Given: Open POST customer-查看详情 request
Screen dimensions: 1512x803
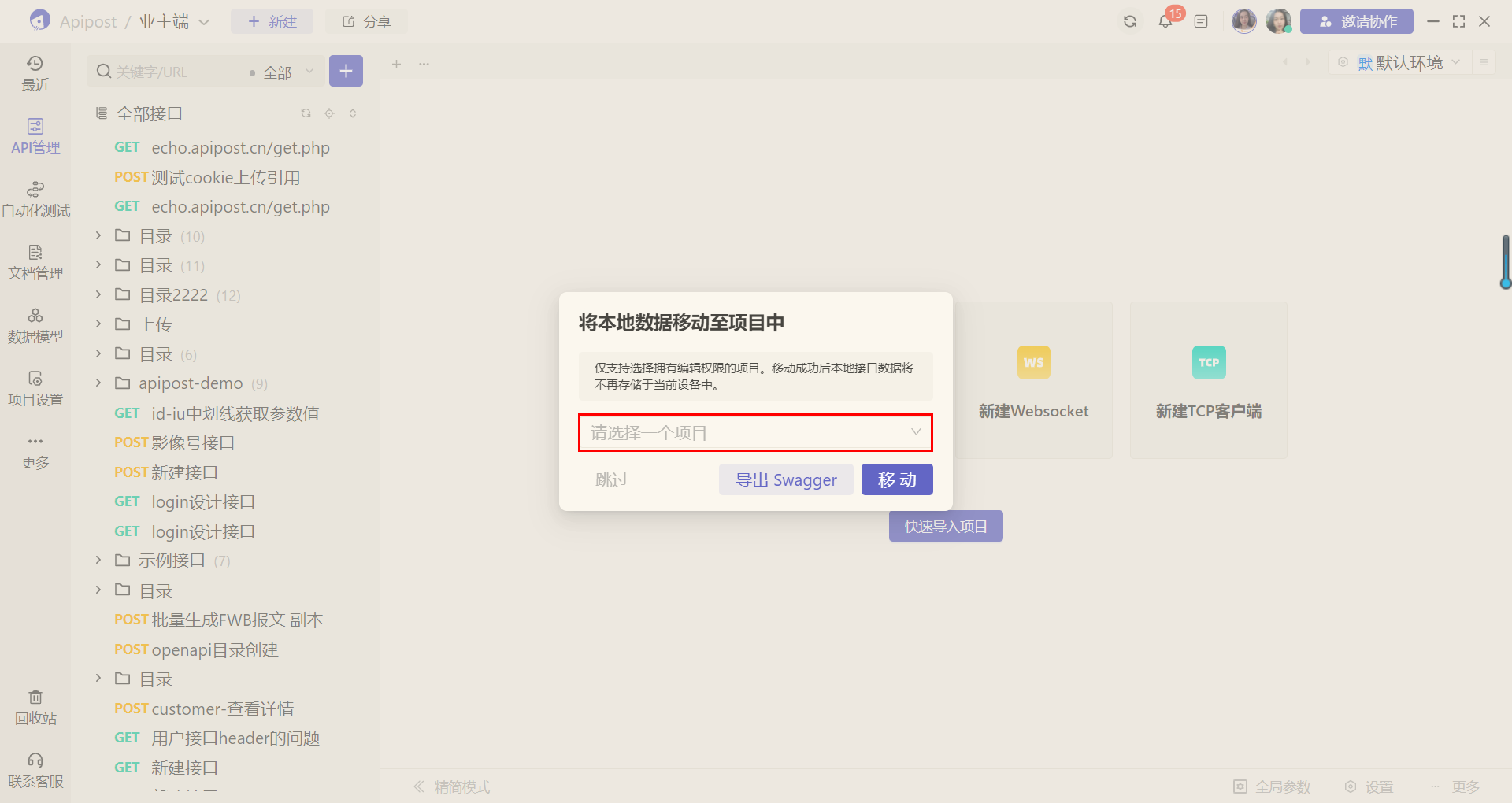Looking at the screenshot, I should [x=204, y=709].
